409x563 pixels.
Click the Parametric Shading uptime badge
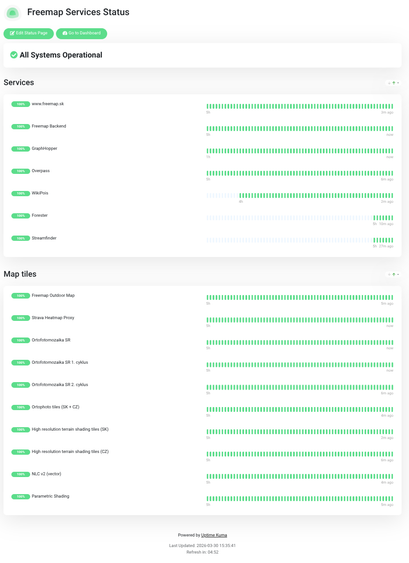[x=20, y=497]
